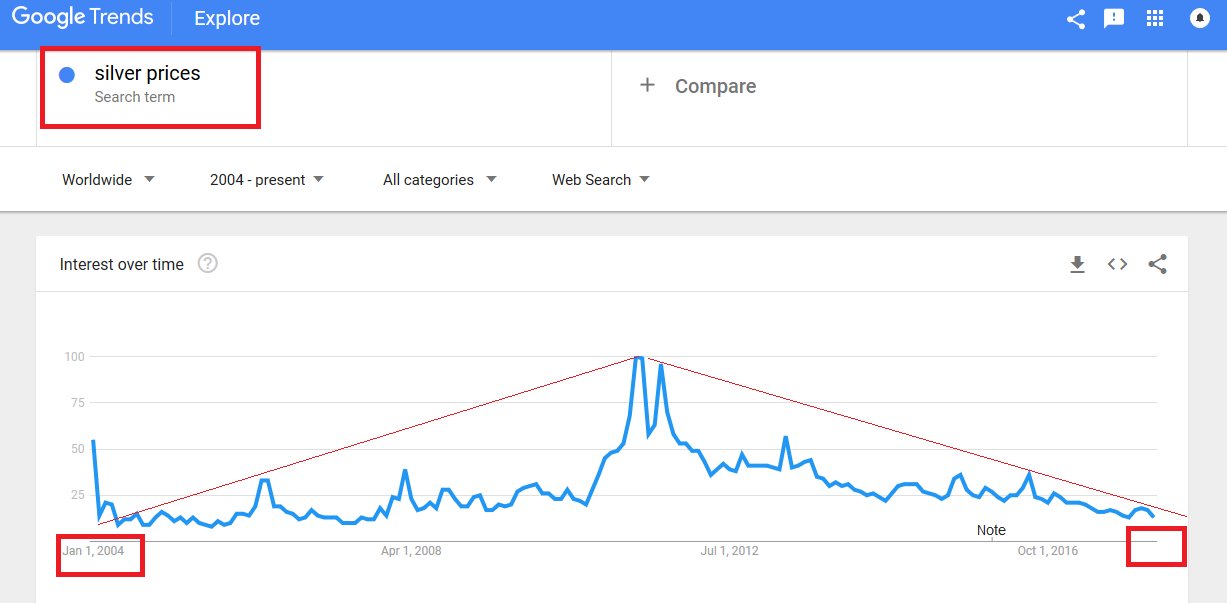
Task: Click Compare to add a term
Action: tap(715, 86)
